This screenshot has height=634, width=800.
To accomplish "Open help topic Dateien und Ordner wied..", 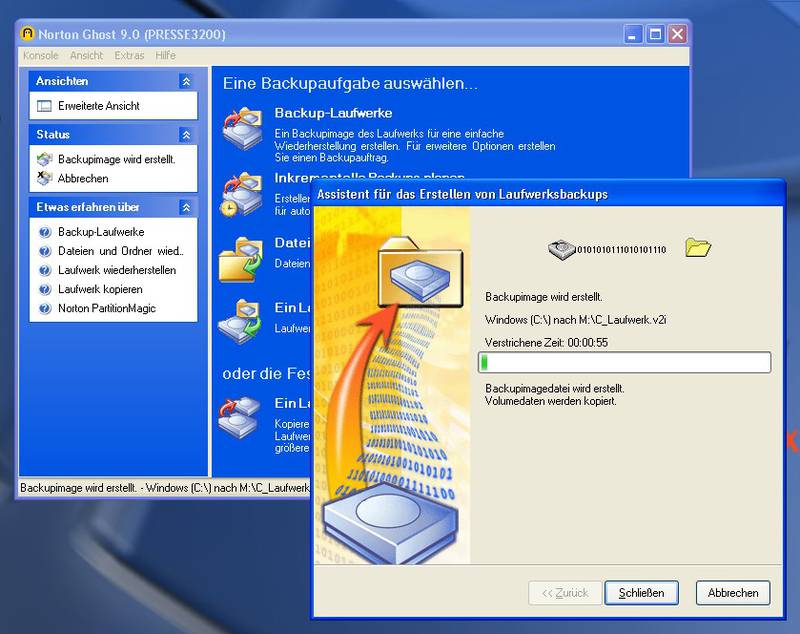I will tap(120, 251).
